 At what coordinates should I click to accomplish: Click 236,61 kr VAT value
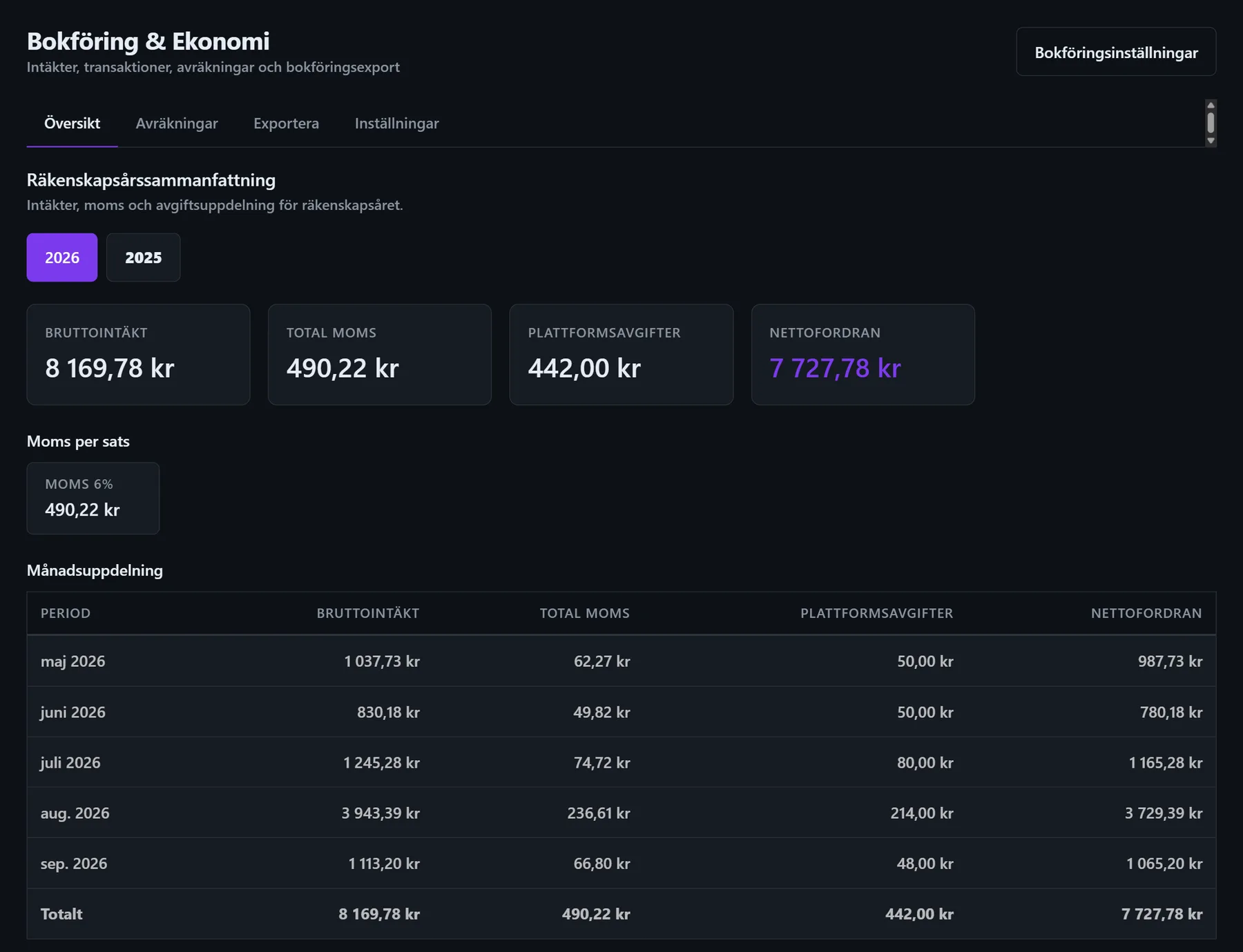tap(599, 813)
